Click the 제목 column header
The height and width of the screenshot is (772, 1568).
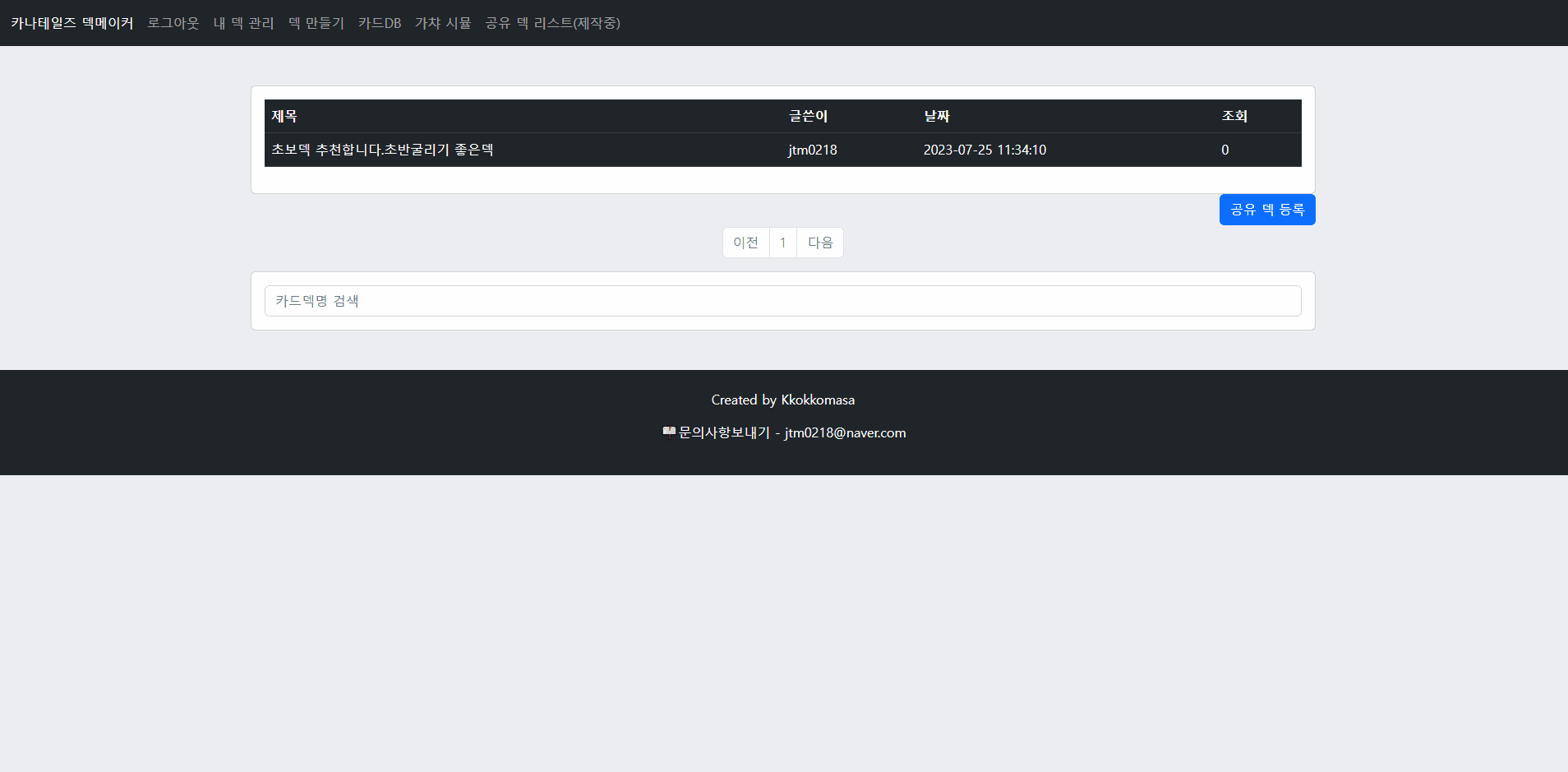point(285,116)
